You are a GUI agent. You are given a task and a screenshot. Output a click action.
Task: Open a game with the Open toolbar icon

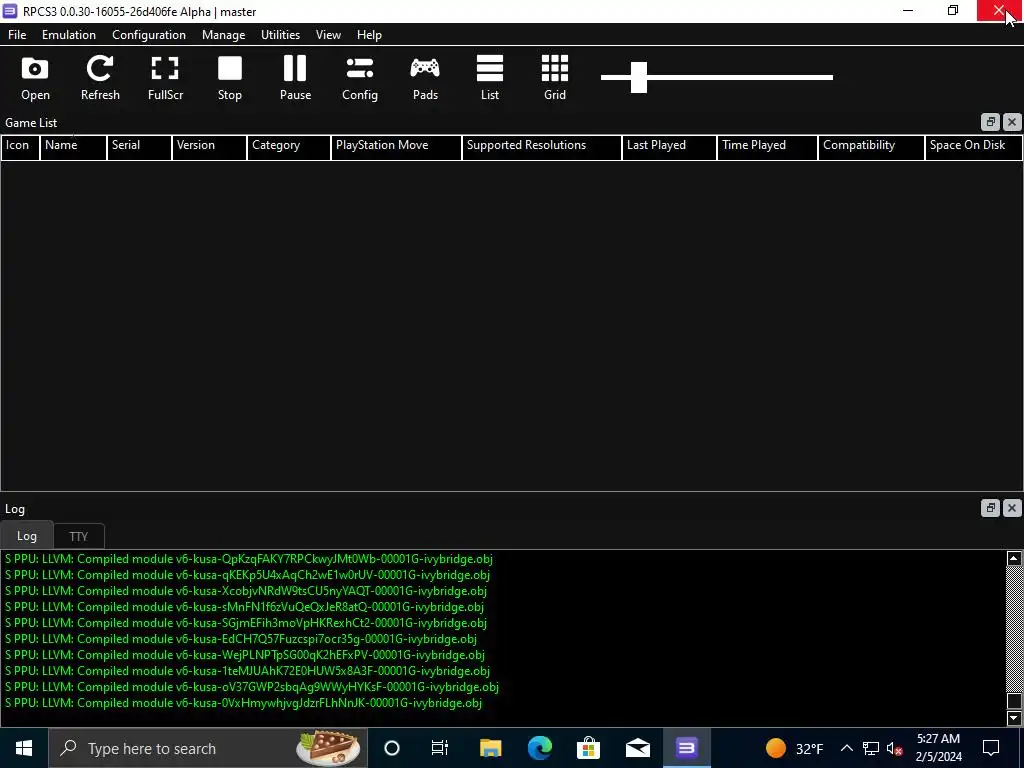click(35, 78)
